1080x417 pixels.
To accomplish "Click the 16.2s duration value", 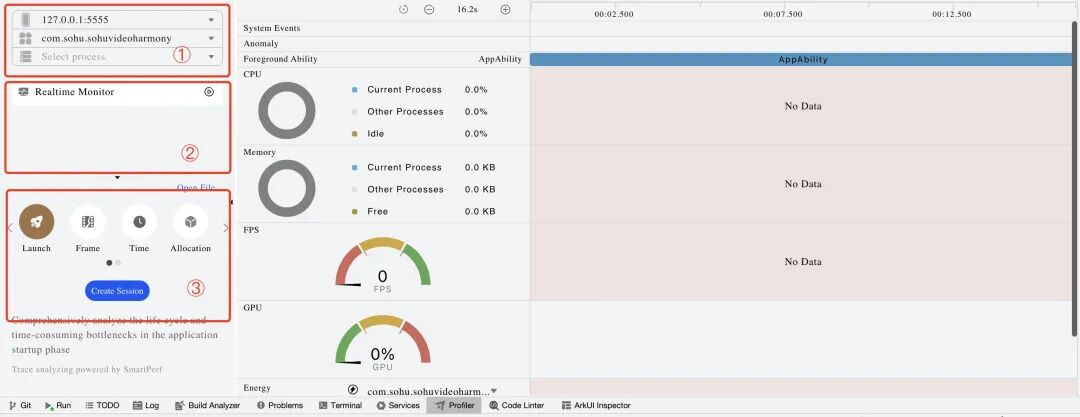I will click(x=468, y=10).
